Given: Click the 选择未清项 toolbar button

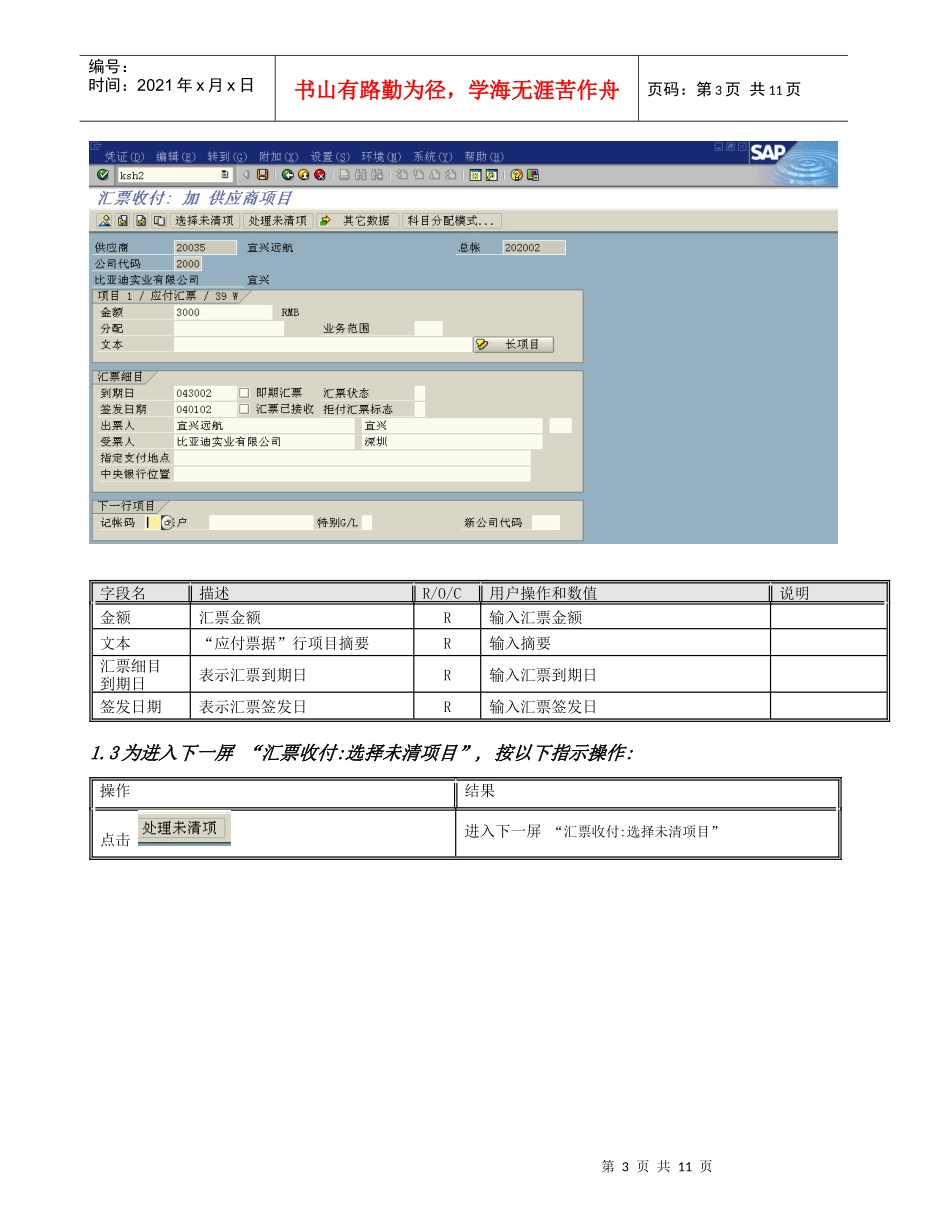Looking at the screenshot, I should click(x=204, y=221).
